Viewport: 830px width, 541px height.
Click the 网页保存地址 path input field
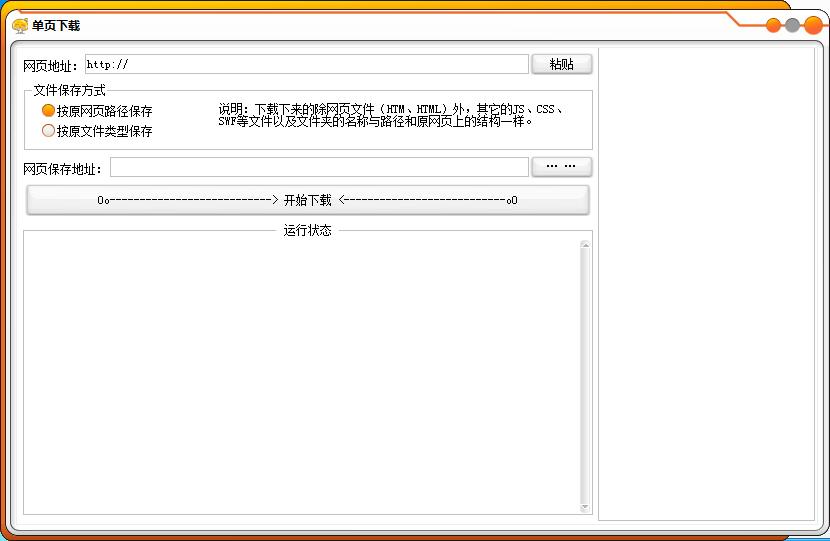[x=319, y=167]
